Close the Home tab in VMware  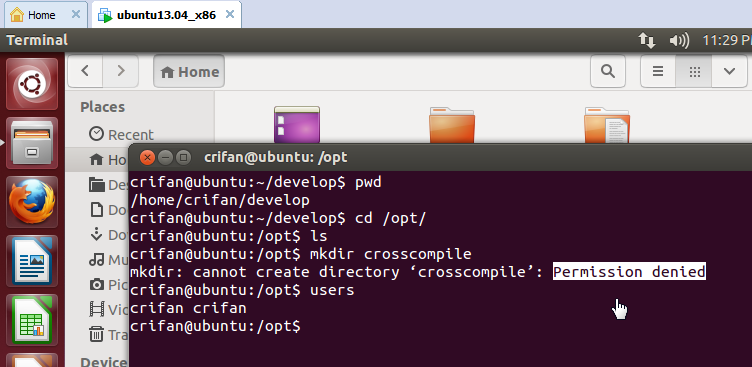(76, 14)
